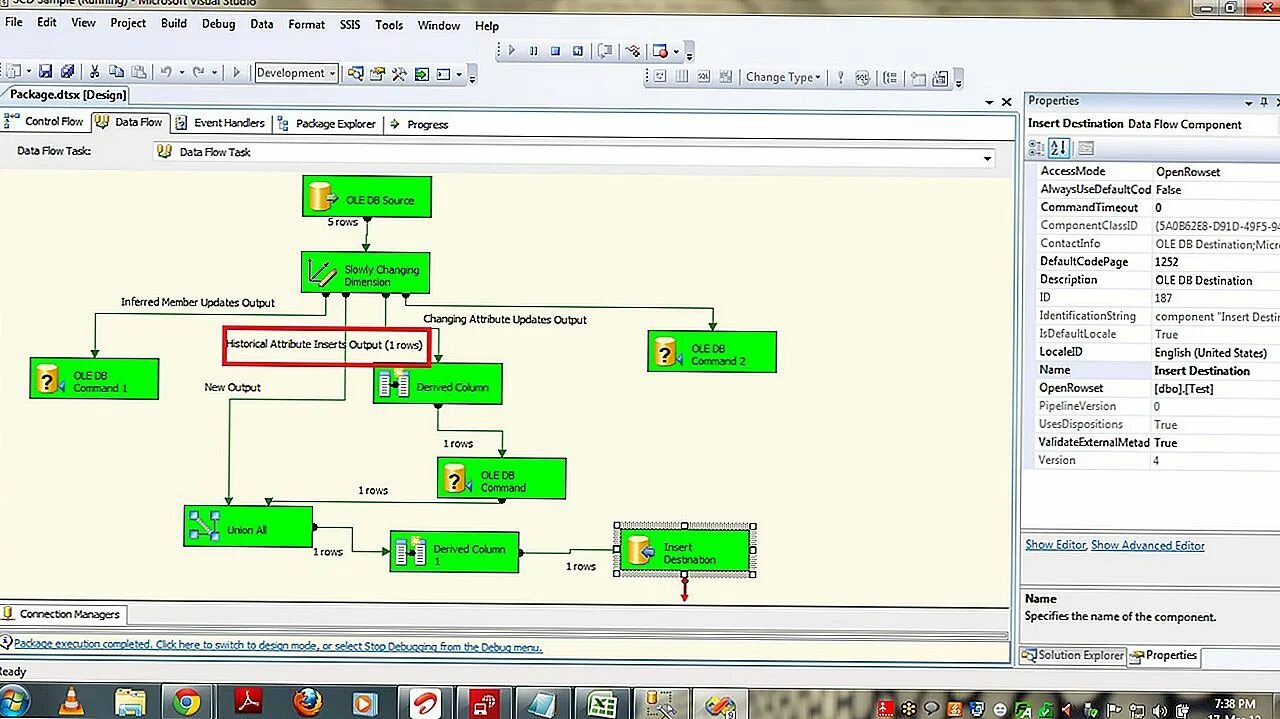The image size is (1280, 719).
Task: Open Firefox from the taskbar
Action: (308, 702)
